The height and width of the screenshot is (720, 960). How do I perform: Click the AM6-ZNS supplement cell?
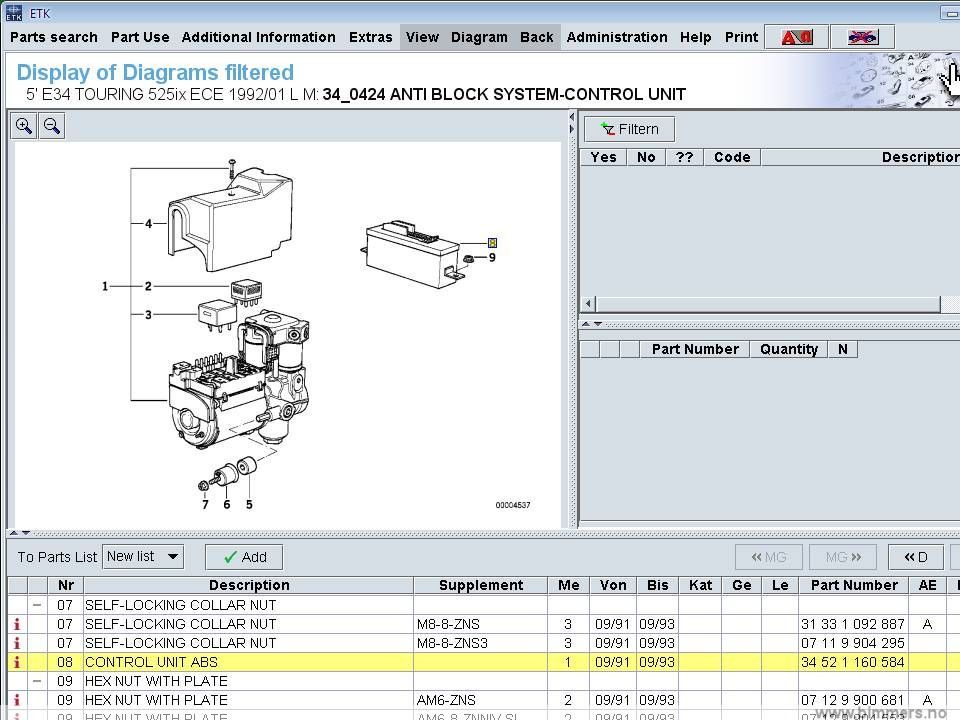[x=481, y=700]
